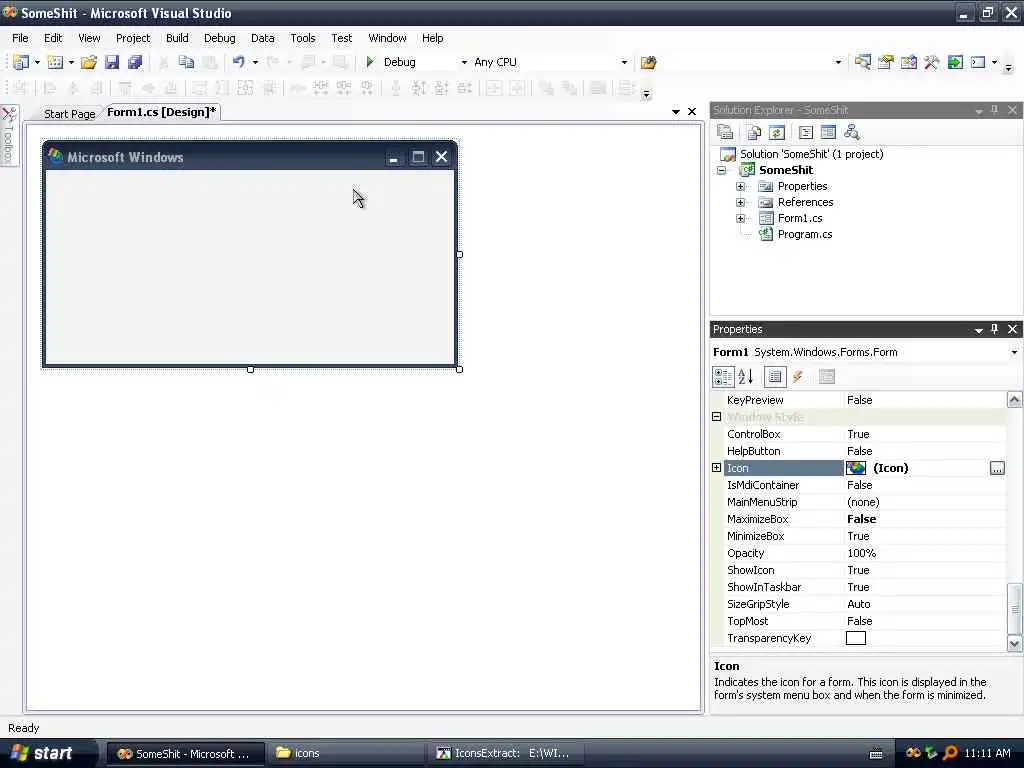
Task: Start debugging with the green play icon
Action: point(370,62)
